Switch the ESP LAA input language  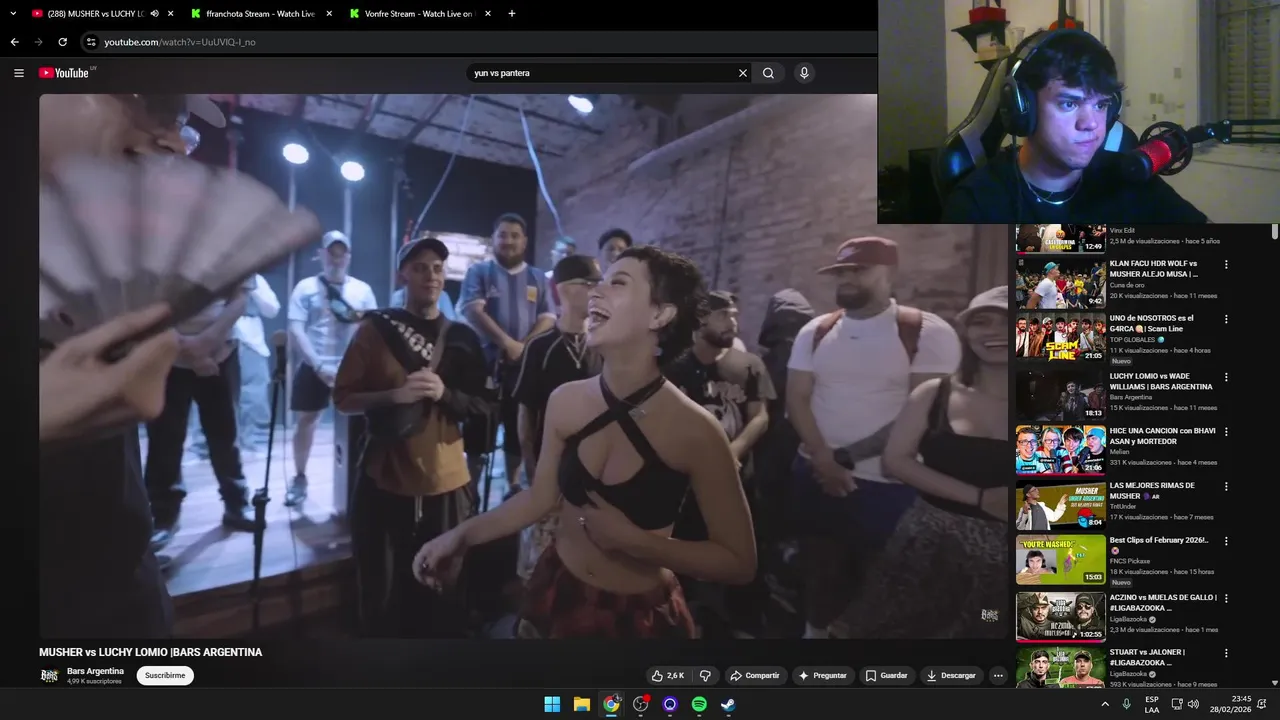tap(1152, 704)
